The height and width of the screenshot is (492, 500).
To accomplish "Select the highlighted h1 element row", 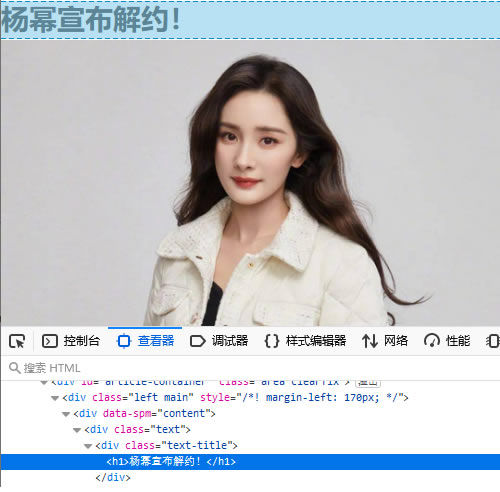I will [250, 462].
